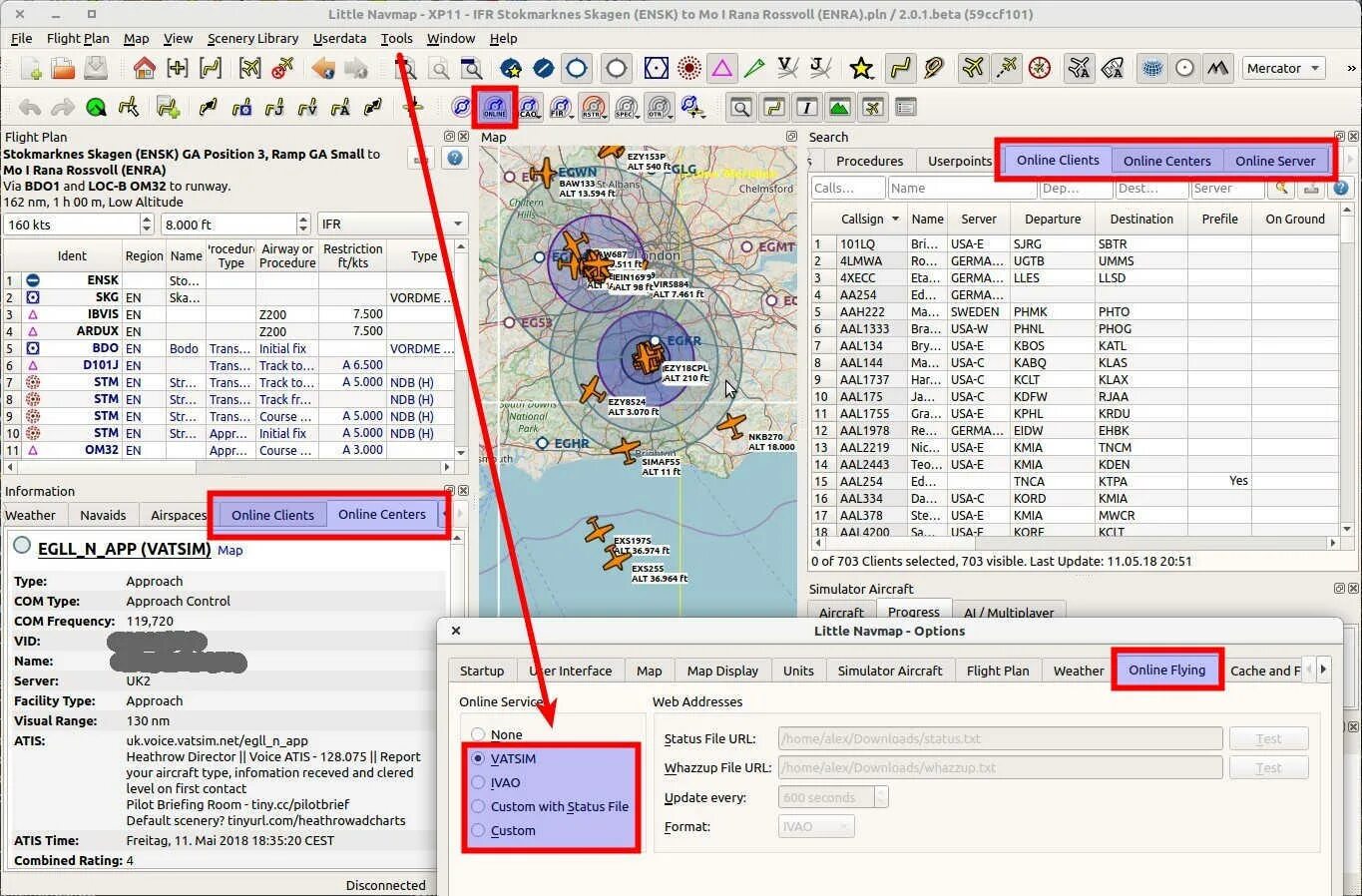
Task: Toggle ONLINE airspaces icon
Action: [x=495, y=107]
